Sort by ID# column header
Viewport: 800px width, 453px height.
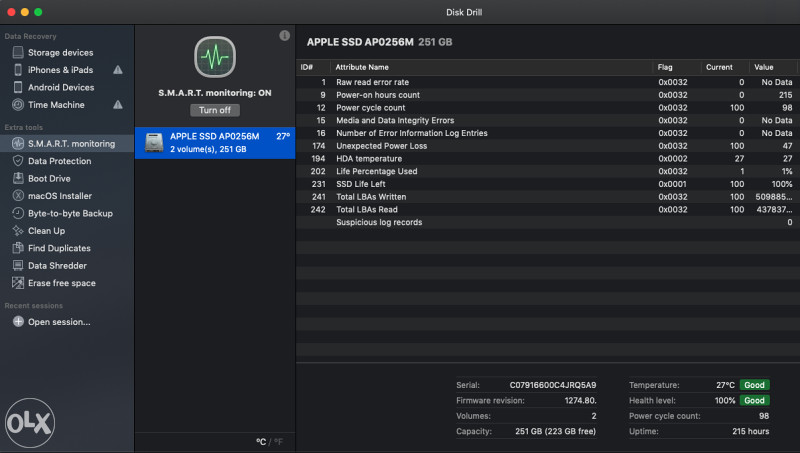tap(307, 67)
